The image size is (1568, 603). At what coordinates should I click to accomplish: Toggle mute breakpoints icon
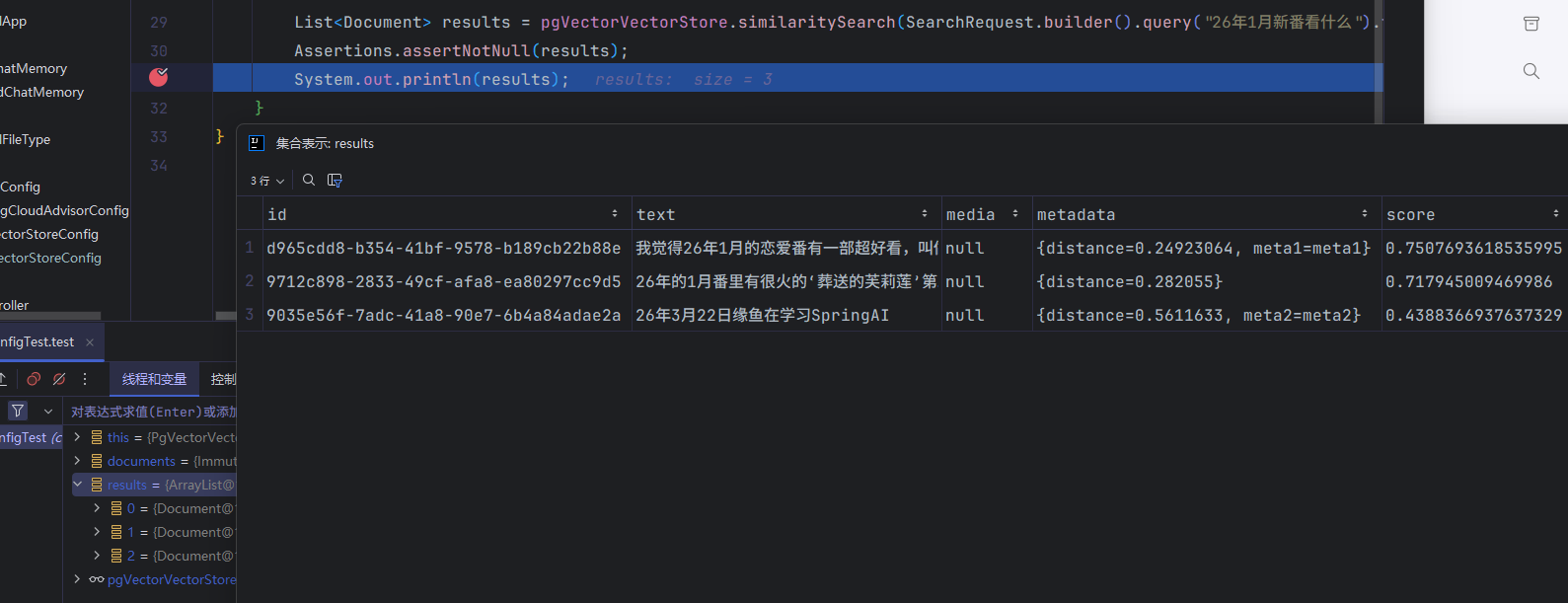59,379
